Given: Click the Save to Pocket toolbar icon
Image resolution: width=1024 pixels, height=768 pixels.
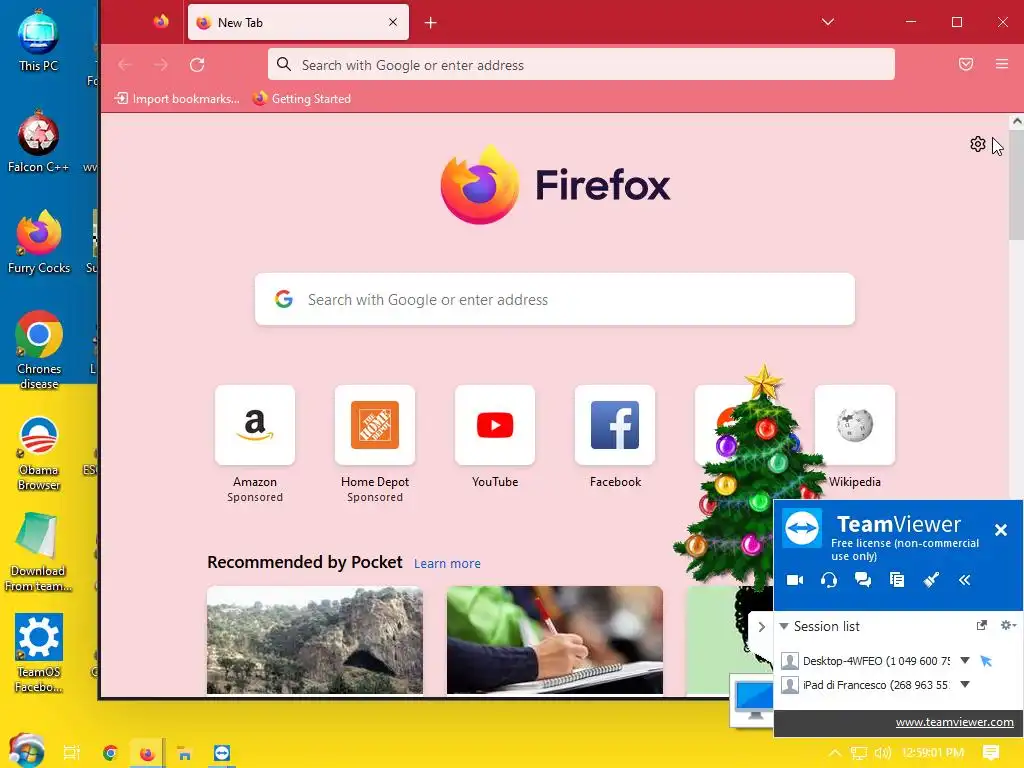Looking at the screenshot, I should point(966,64).
